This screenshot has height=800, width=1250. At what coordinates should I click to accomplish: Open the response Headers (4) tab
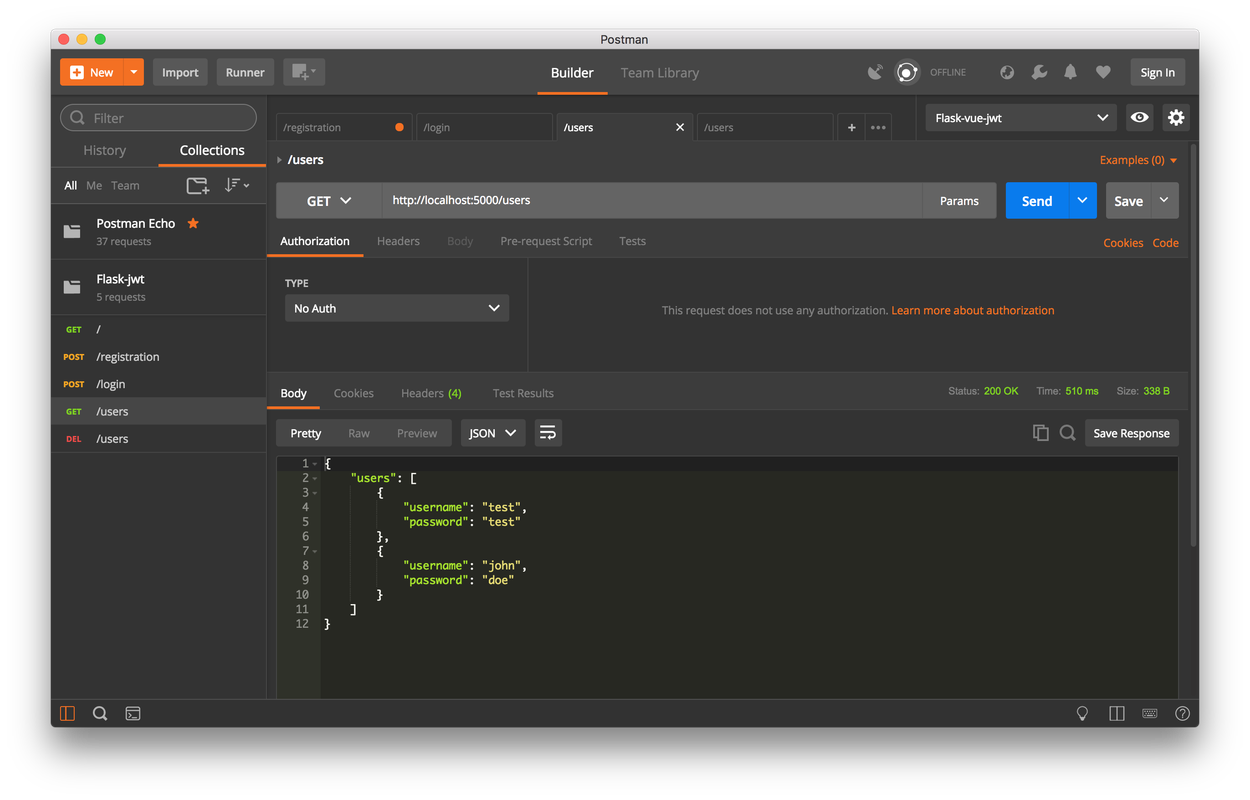[431, 393]
